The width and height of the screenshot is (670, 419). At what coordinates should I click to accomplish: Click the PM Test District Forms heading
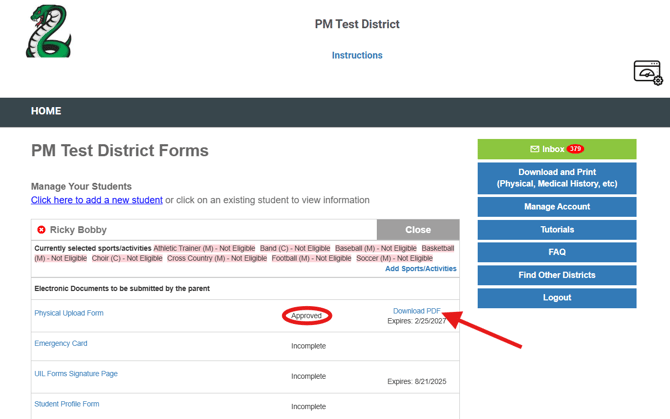(120, 151)
